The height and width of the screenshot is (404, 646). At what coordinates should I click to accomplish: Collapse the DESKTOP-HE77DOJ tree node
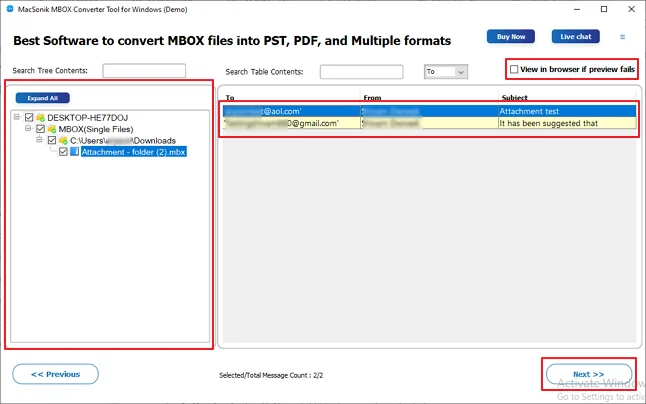[16, 117]
